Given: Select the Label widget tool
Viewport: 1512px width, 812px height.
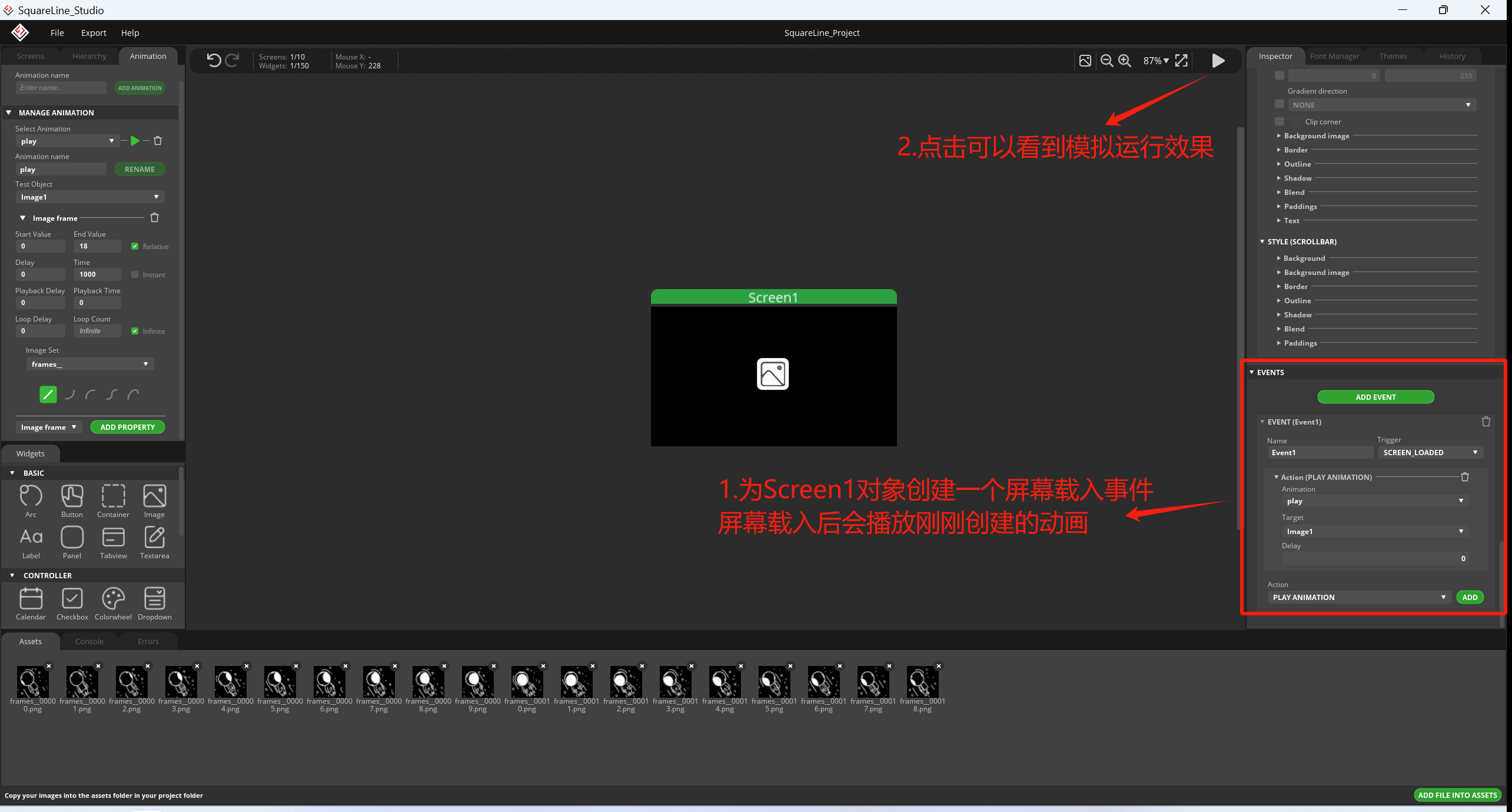Looking at the screenshot, I should coord(31,540).
